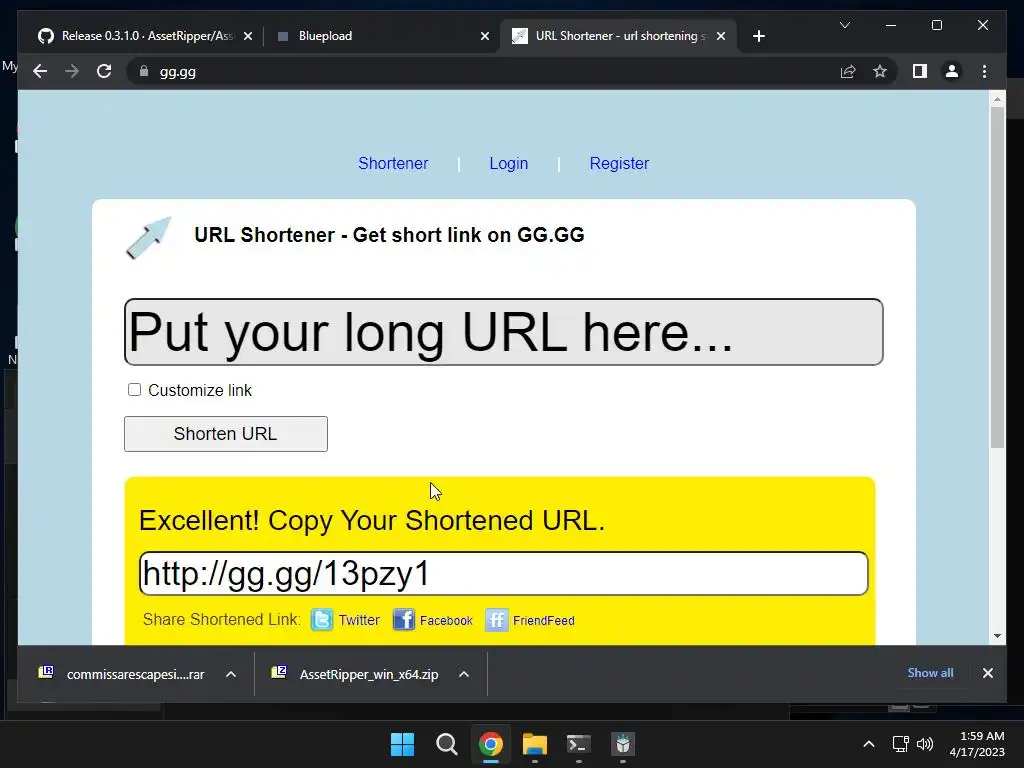Open the Login link
The height and width of the screenshot is (768, 1024).
coord(509,163)
